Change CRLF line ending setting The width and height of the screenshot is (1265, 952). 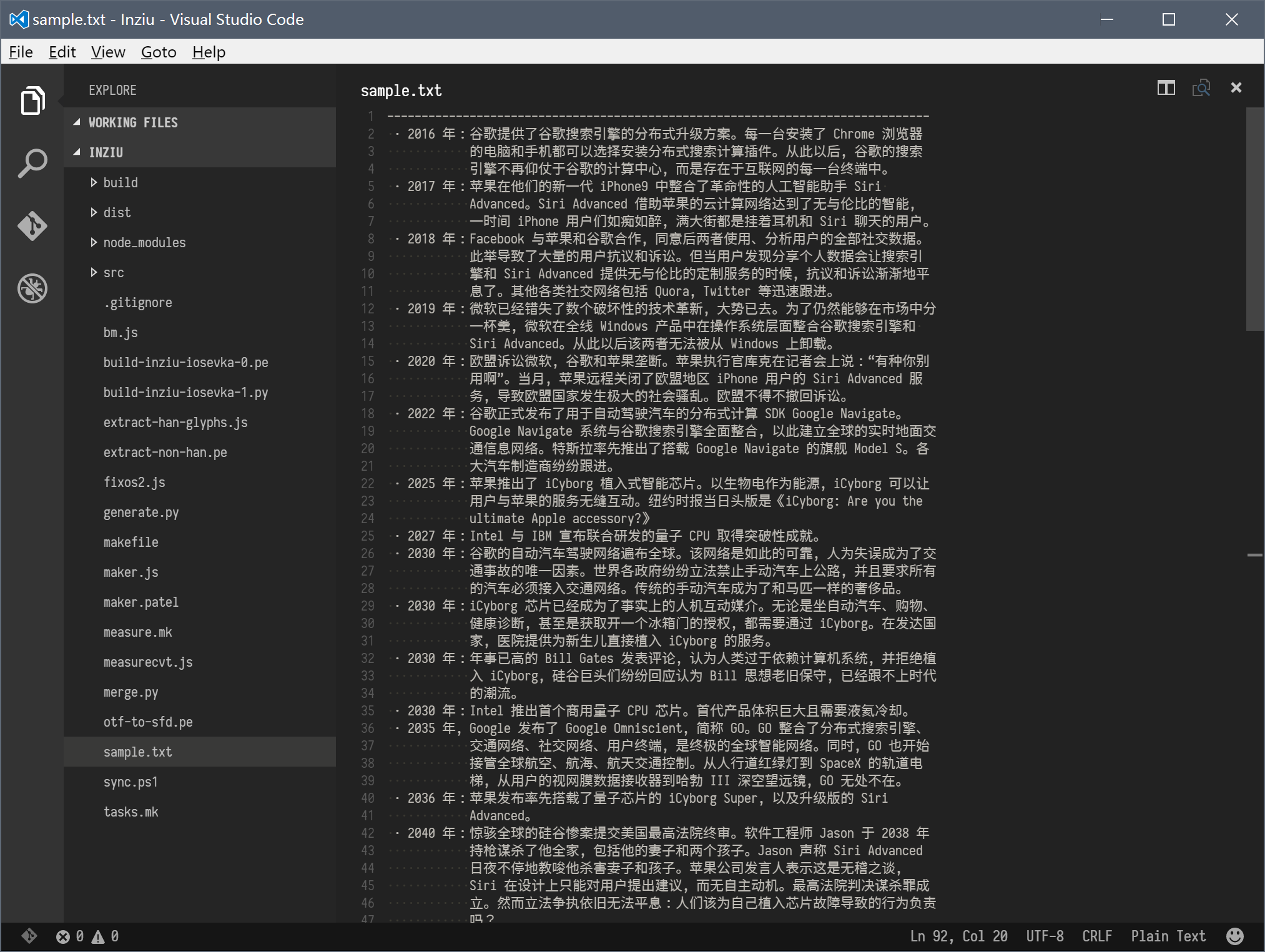(x=1097, y=936)
